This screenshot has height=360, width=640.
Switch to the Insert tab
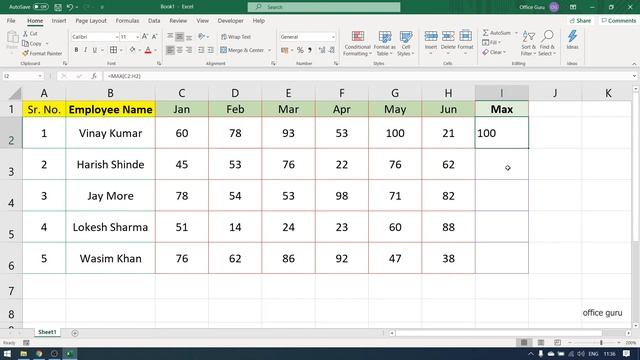[x=59, y=20]
